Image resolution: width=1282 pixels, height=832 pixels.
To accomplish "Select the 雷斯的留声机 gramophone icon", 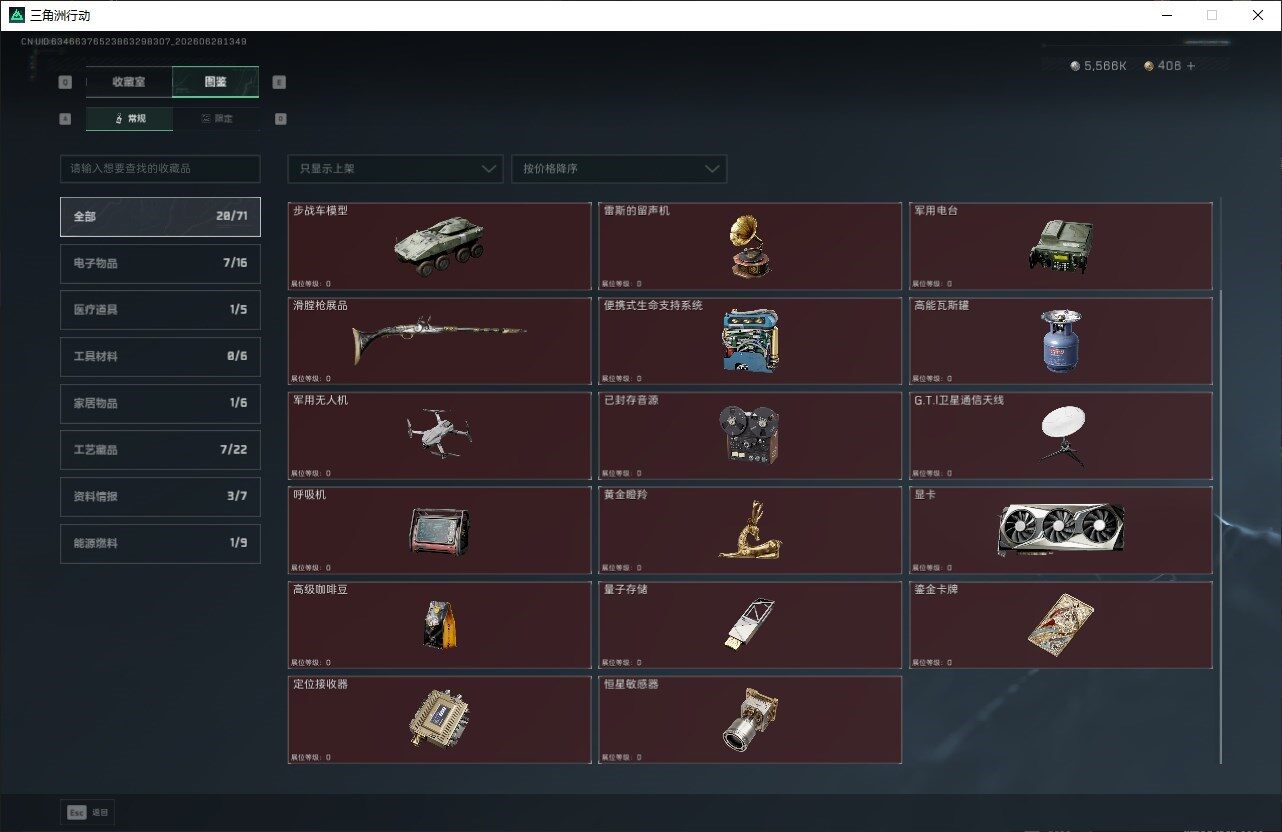I will coord(750,246).
